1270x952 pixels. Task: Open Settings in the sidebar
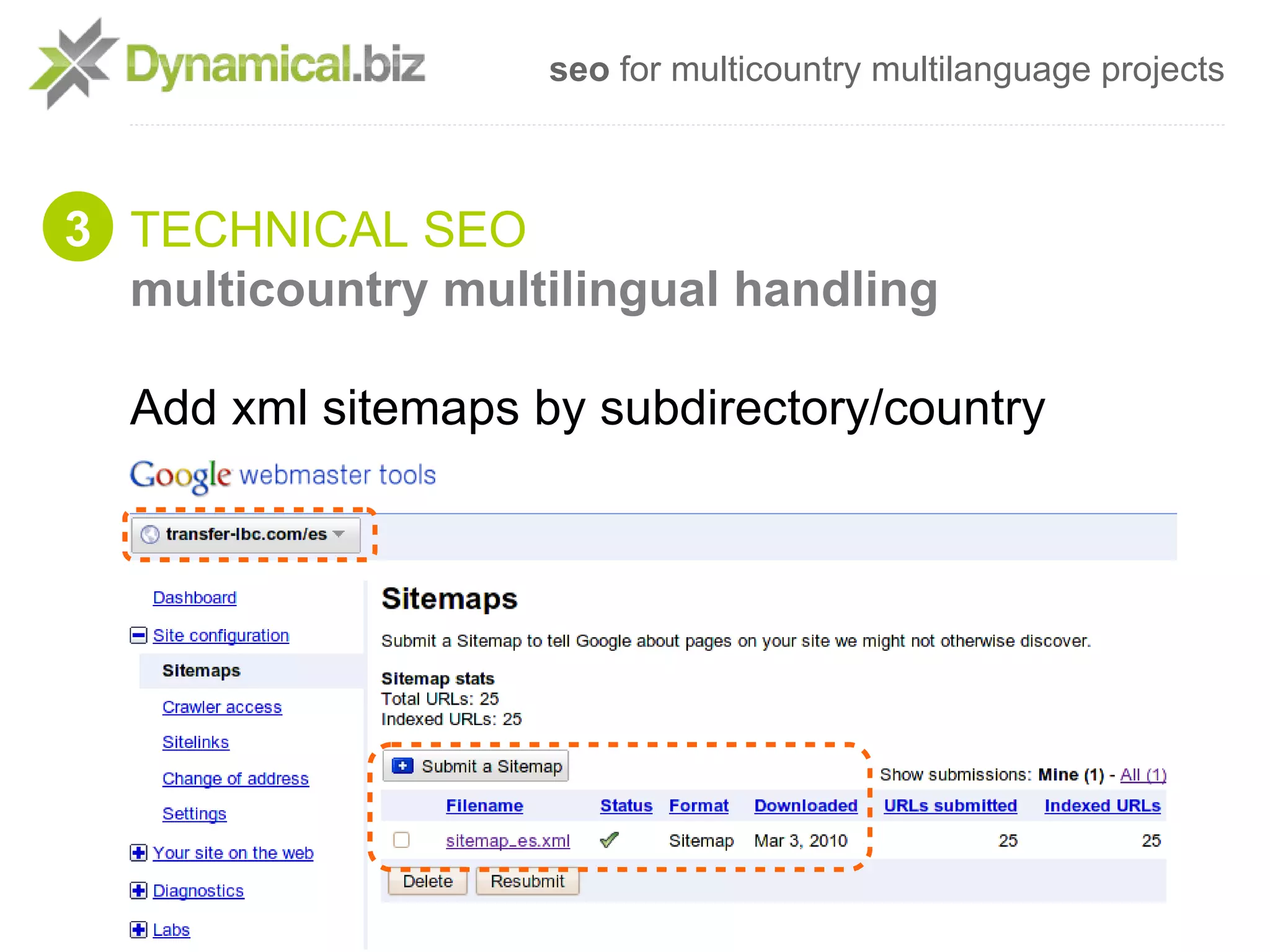(194, 814)
